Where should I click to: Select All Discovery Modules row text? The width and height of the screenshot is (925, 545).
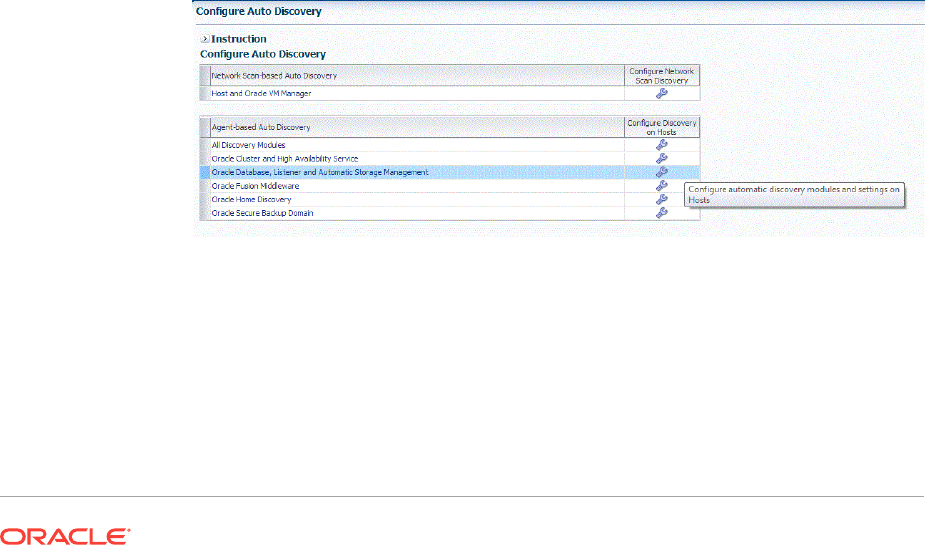[248, 145]
